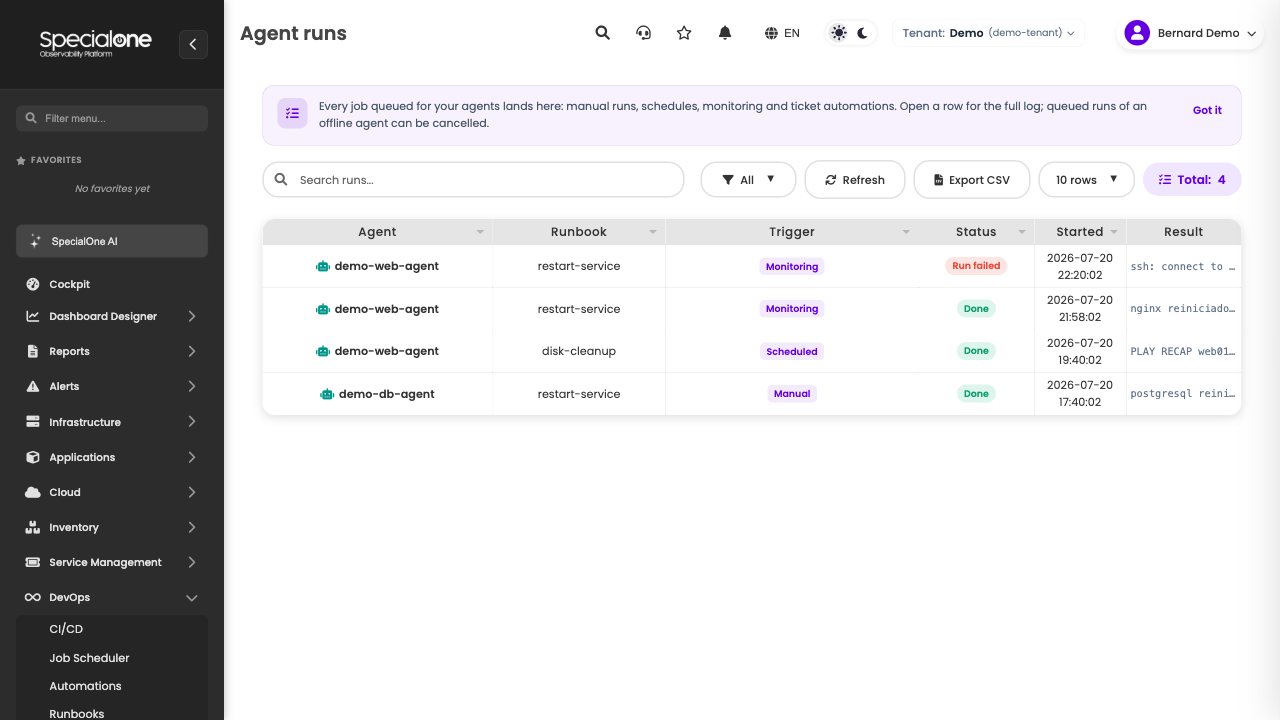Screen dimensions: 1280x720
Task: Switch to light mode sun icon
Action: pyautogui.click(x=838, y=33)
